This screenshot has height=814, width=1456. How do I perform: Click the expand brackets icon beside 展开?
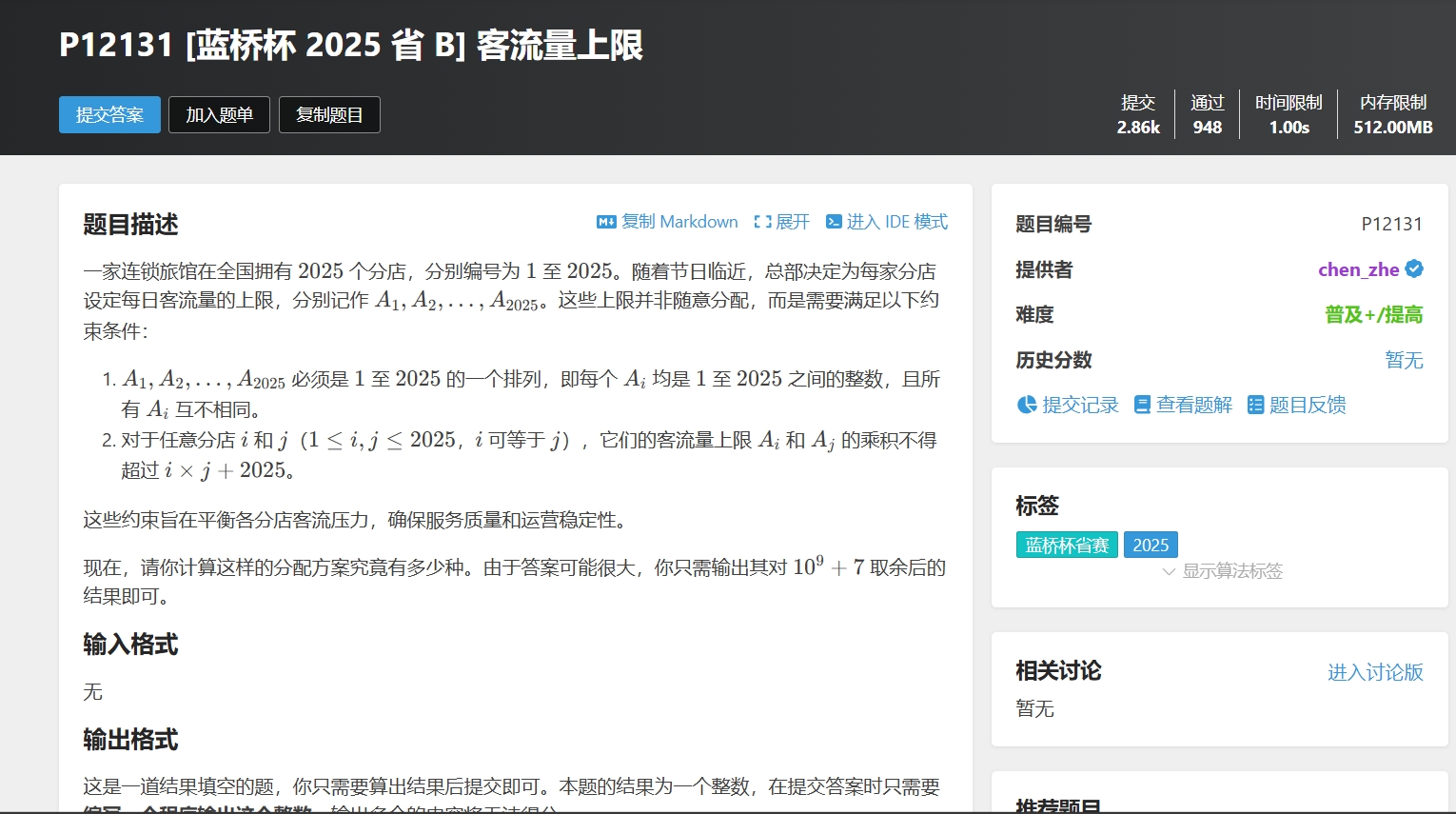click(762, 222)
